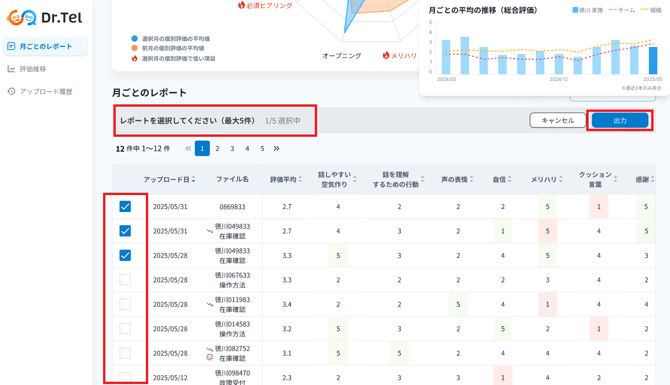Image resolution: width=670 pixels, height=385 pixels.
Task: Click the first chart bar above 2024/05
Action: click(x=446, y=57)
